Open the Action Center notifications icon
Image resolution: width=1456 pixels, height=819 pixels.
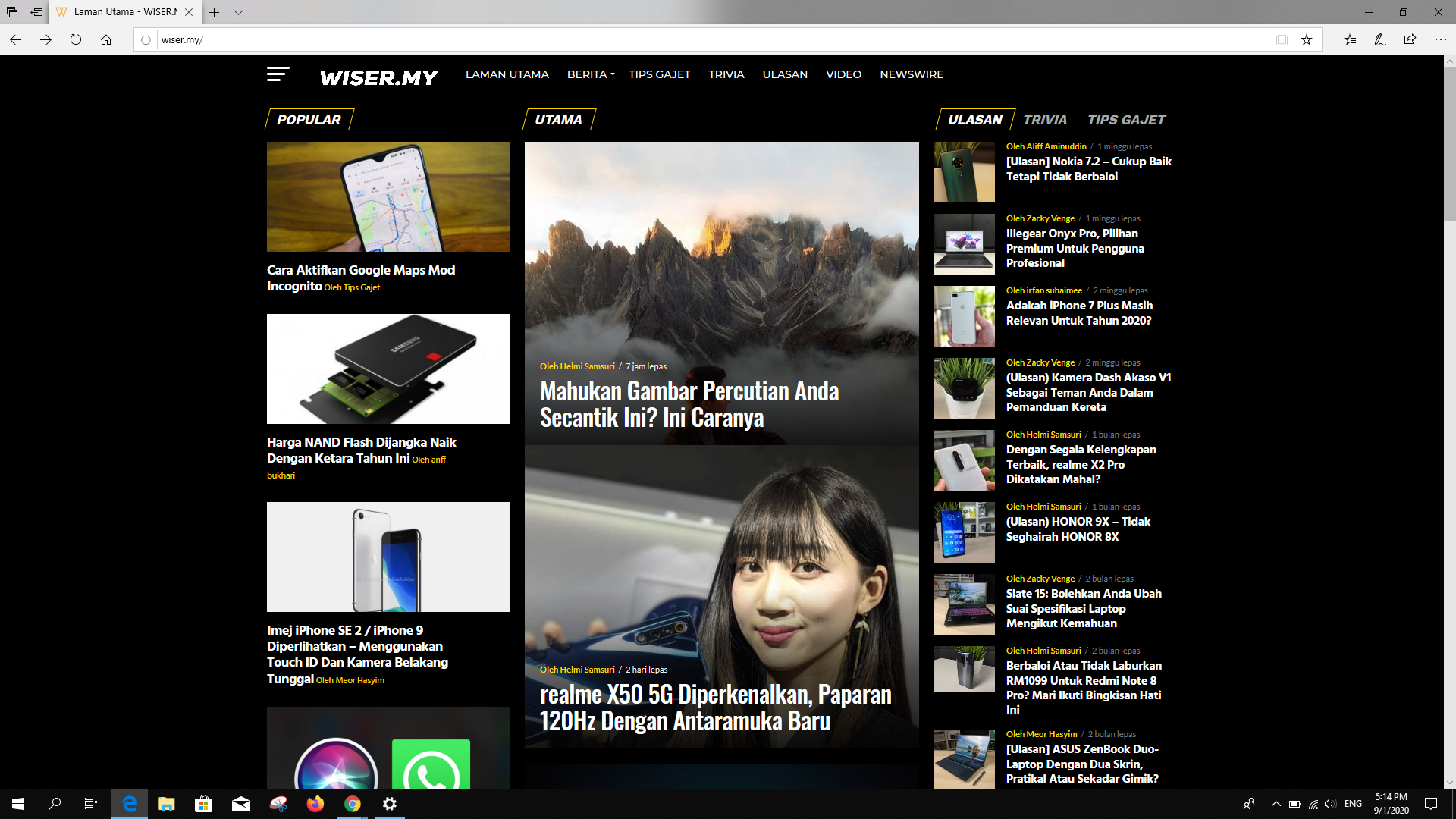tap(1431, 804)
